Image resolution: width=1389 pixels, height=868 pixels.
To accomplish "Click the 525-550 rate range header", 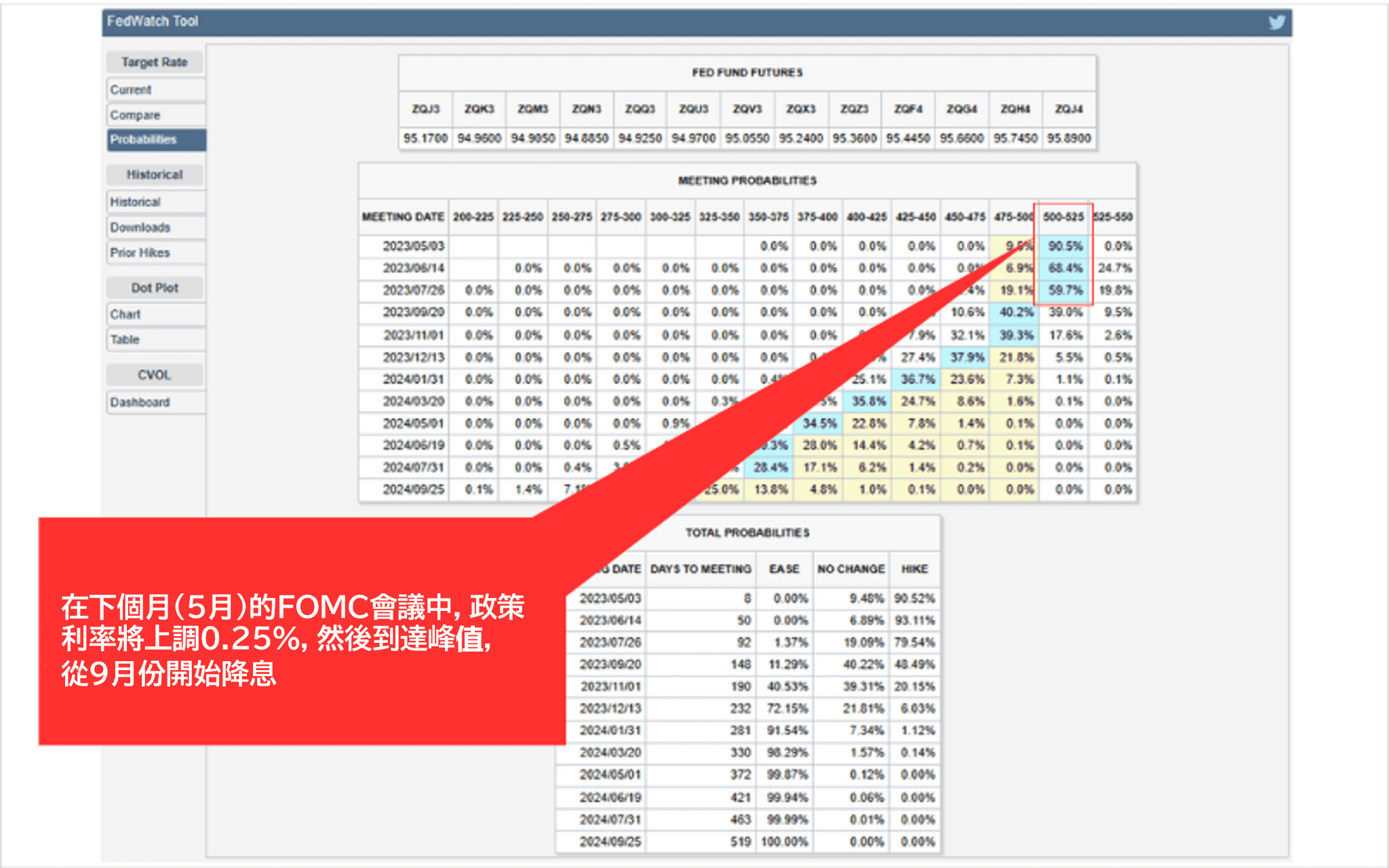I will [1113, 217].
